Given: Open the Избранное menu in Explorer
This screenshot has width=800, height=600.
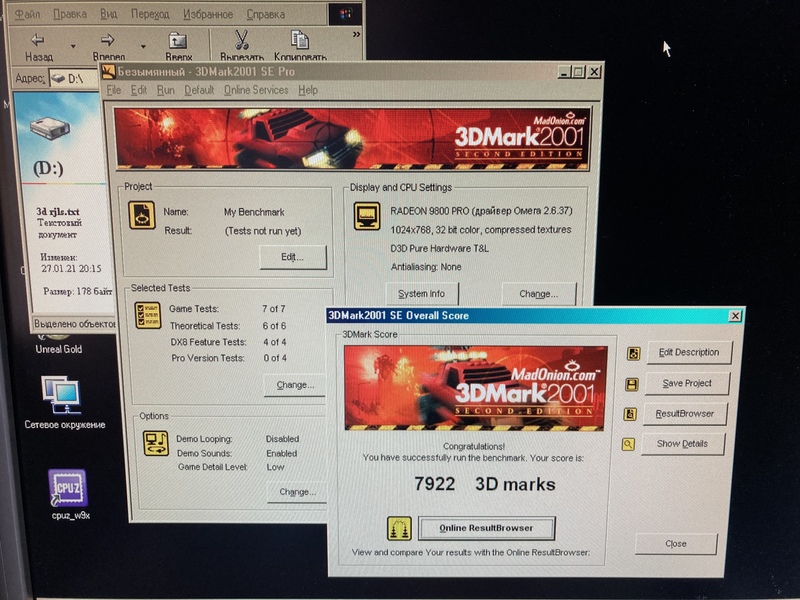Looking at the screenshot, I should click(208, 14).
